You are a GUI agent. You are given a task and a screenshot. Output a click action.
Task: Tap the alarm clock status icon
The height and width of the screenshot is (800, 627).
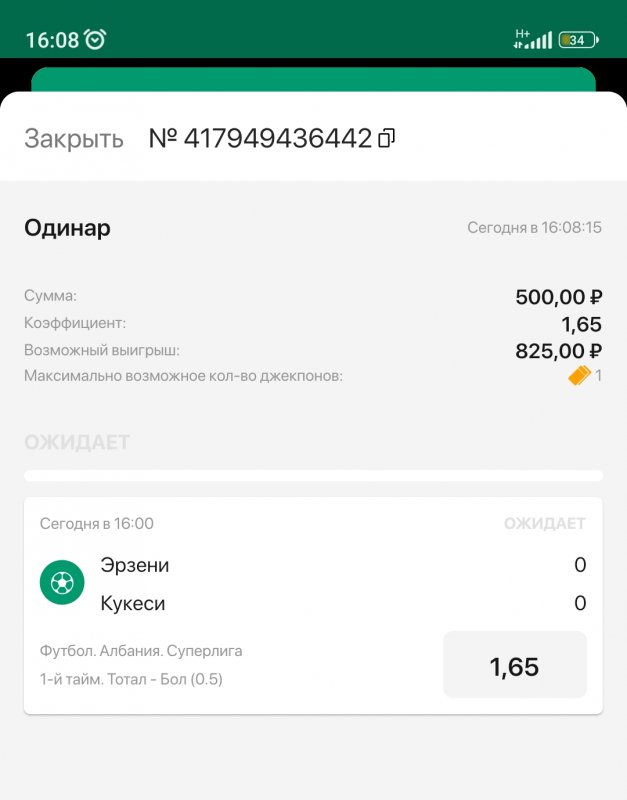coord(96,40)
